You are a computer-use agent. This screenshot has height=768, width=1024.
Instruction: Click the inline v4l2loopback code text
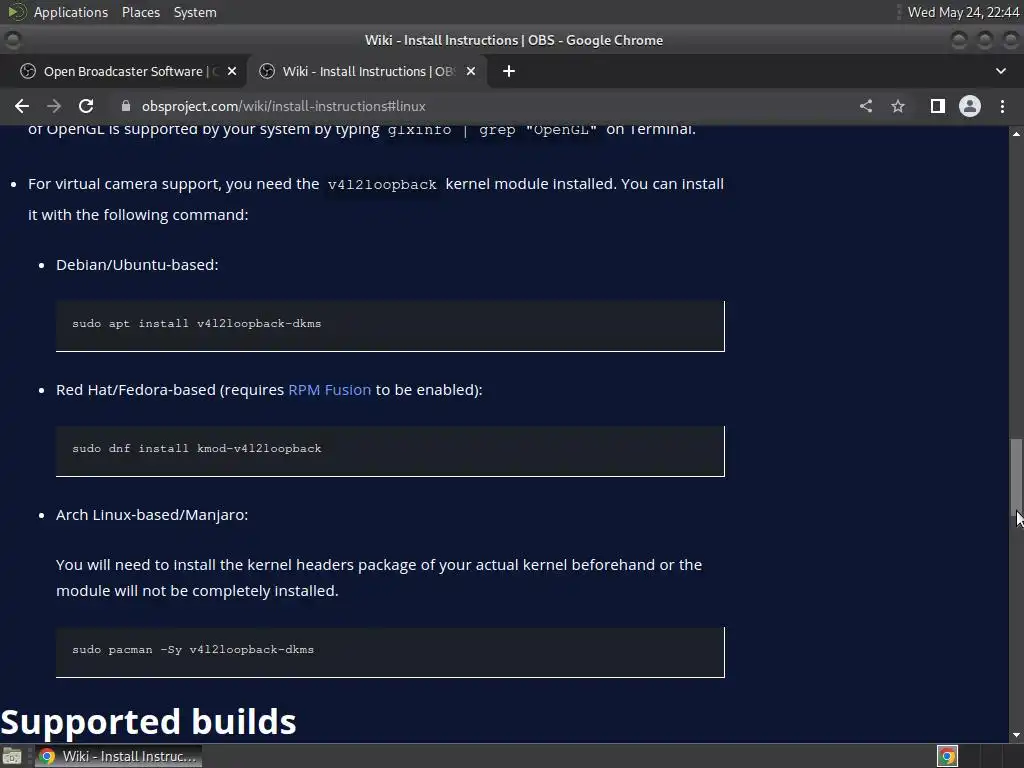point(382,185)
